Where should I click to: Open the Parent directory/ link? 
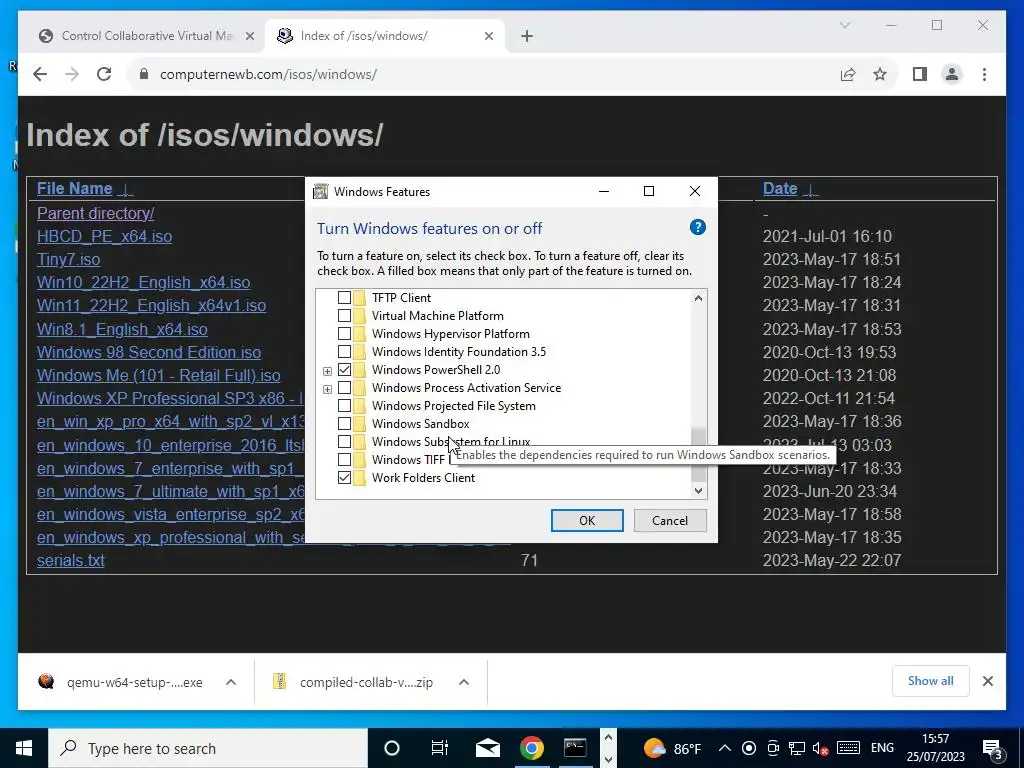tap(95, 213)
